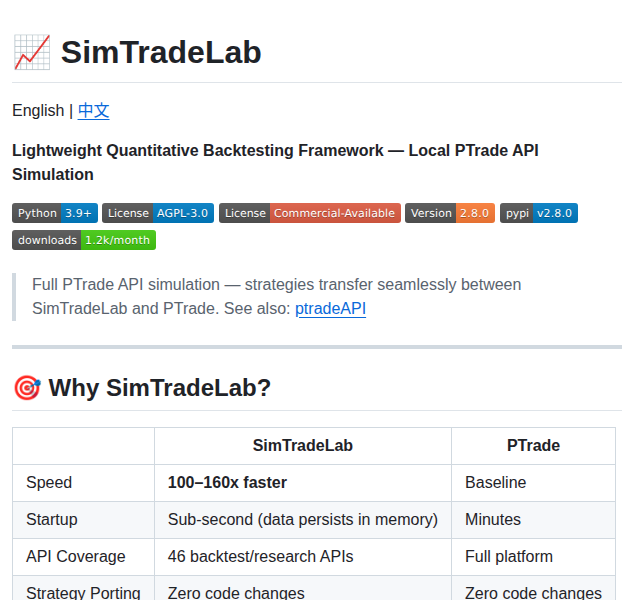The image size is (631, 600).
Task: Open the License AGPL-3.0 badge
Action: coord(158,213)
